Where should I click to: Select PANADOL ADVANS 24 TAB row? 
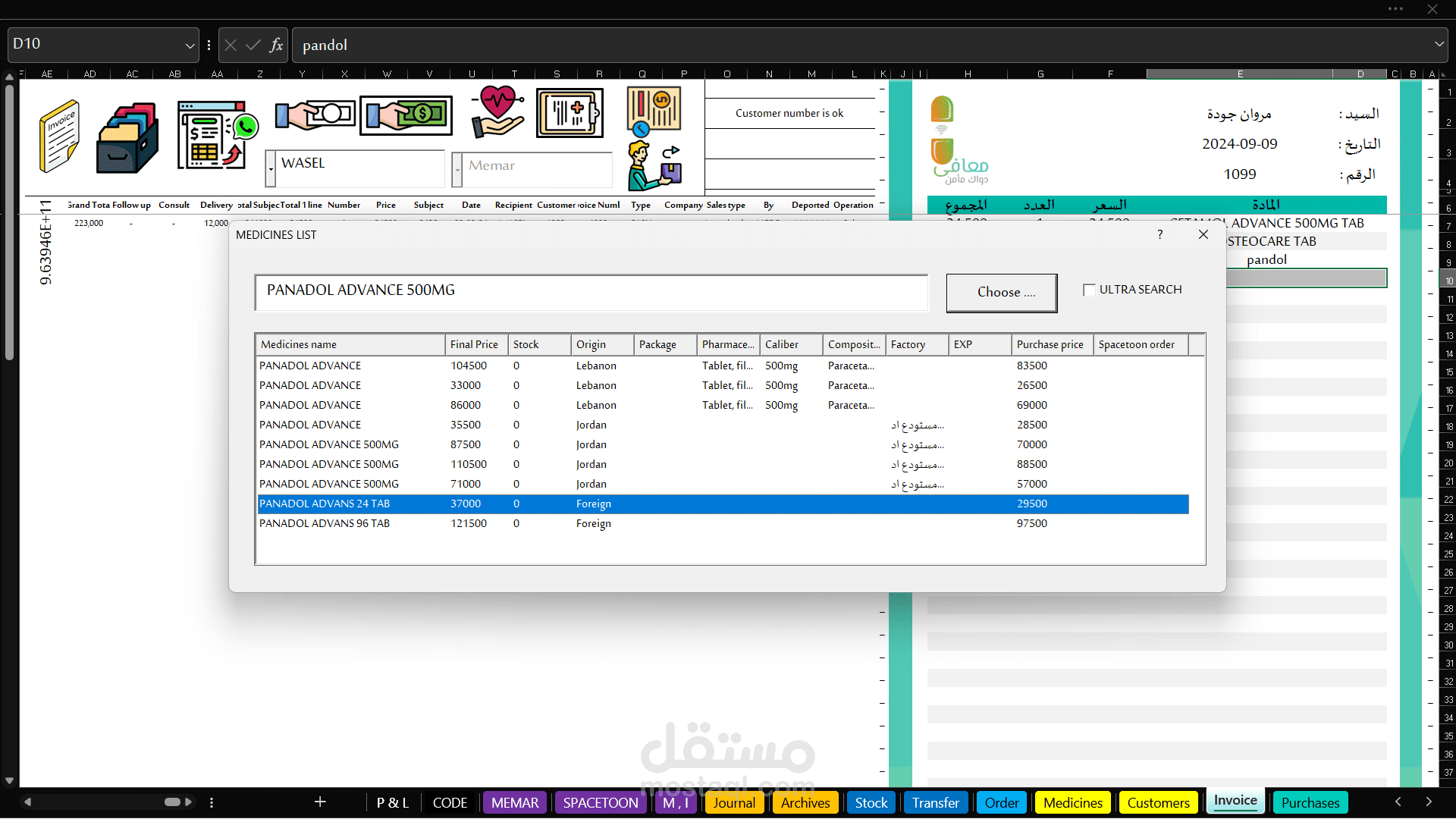pyautogui.click(x=723, y=504)
